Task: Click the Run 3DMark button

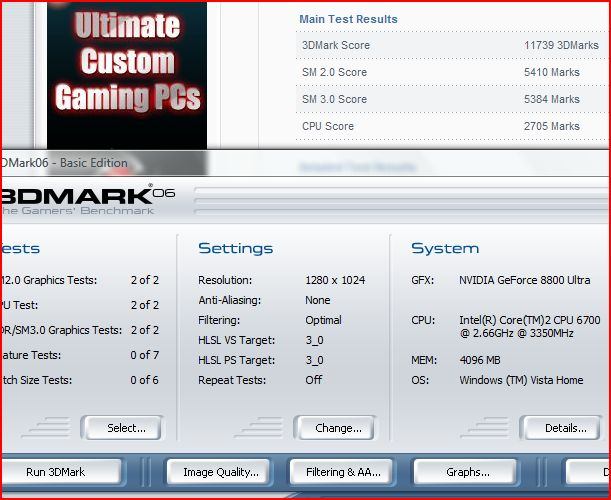Action: (61, 472)
